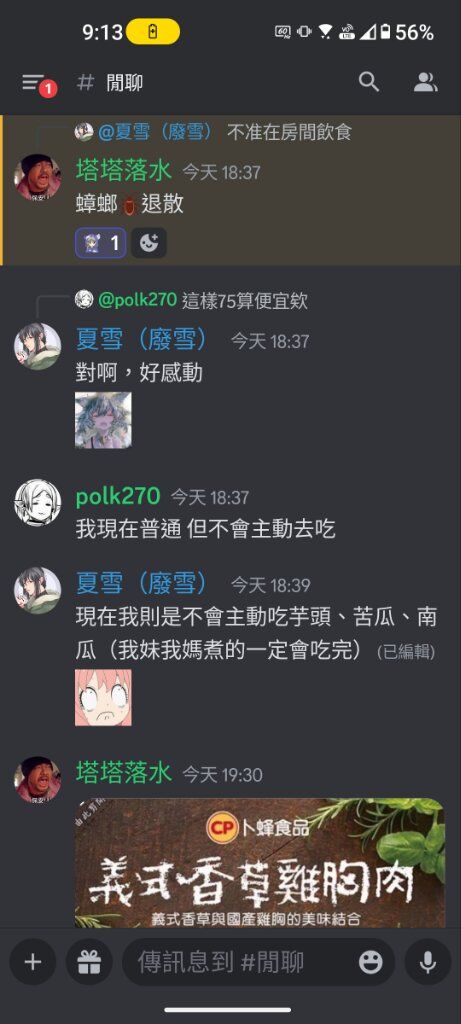
Task: Open the sticker under 對啊,好感動
Action: point(103,420)
